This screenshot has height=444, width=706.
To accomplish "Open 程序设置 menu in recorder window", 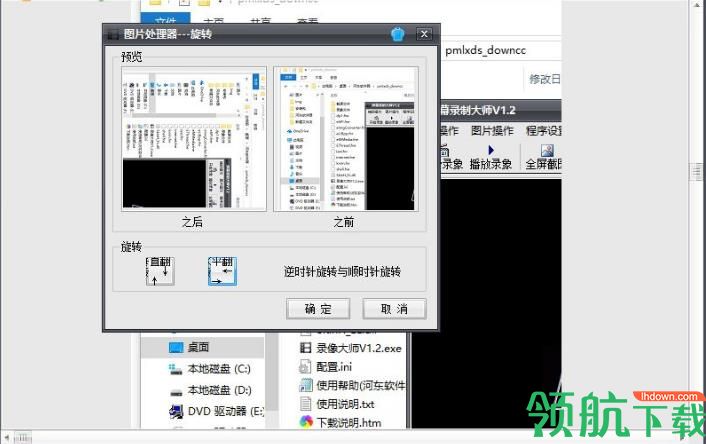I will [543, 131].
